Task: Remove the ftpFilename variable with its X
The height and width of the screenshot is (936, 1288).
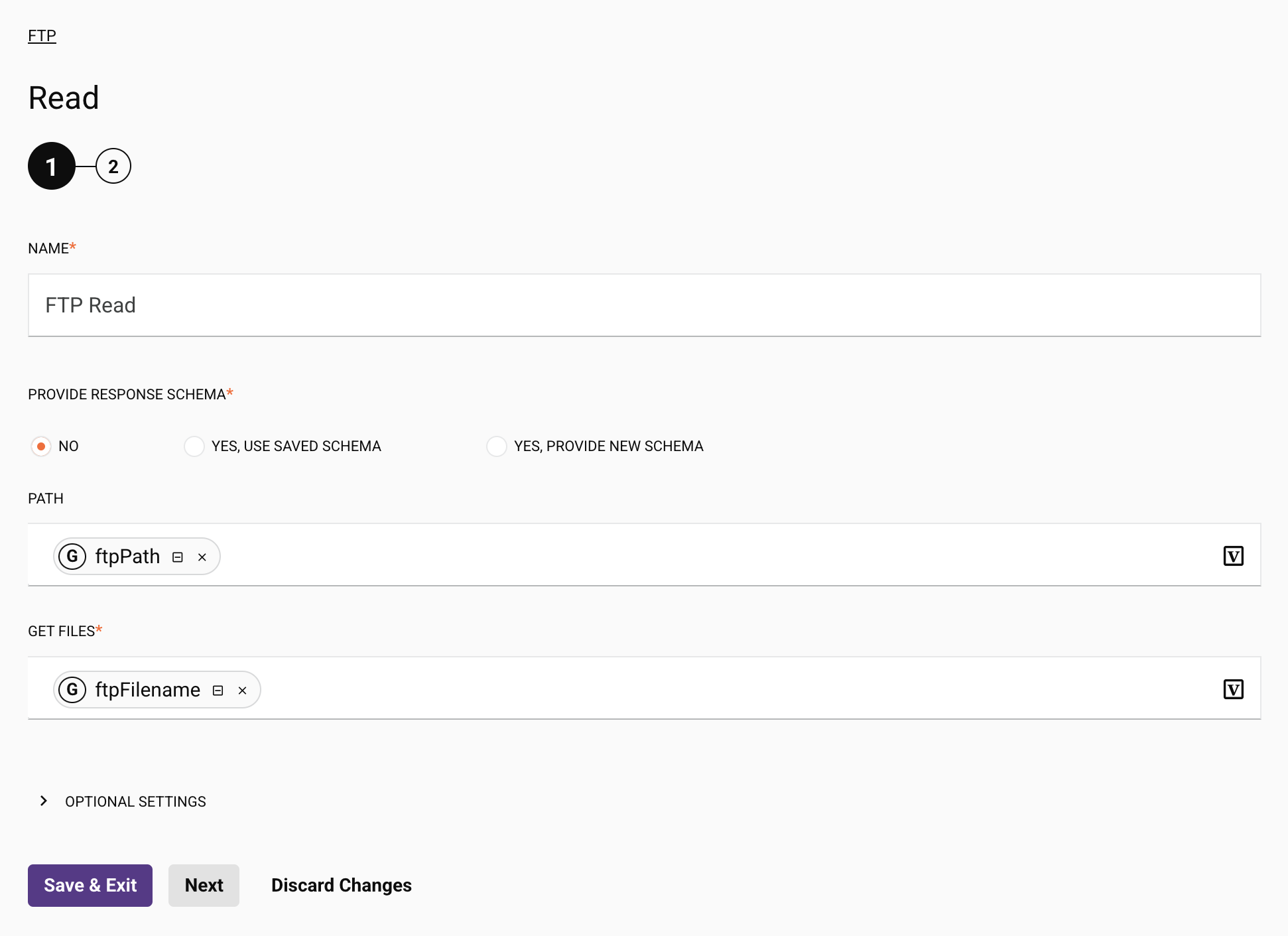Action: click(243, 691)
